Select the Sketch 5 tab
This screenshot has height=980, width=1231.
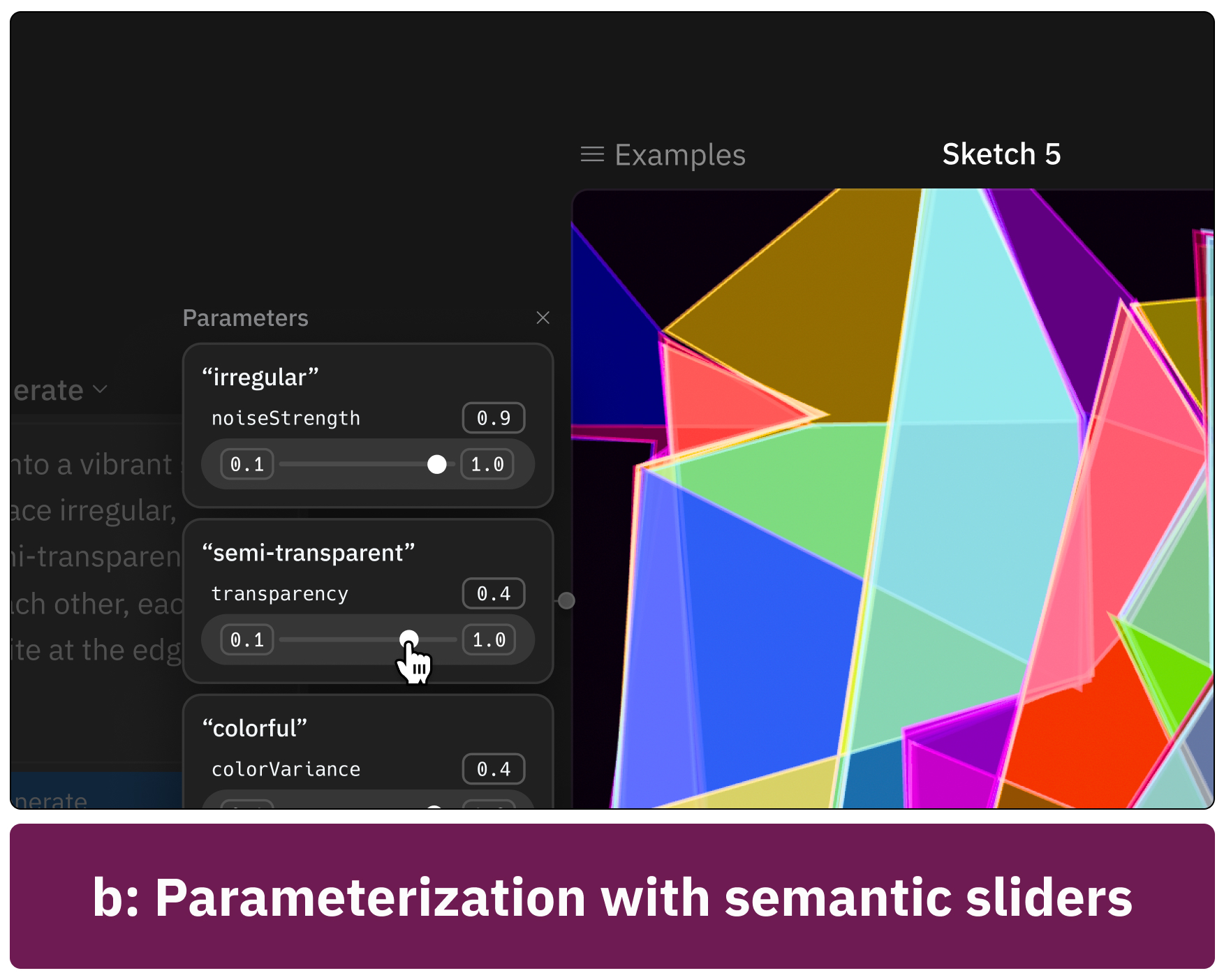tap(1001, 154)
